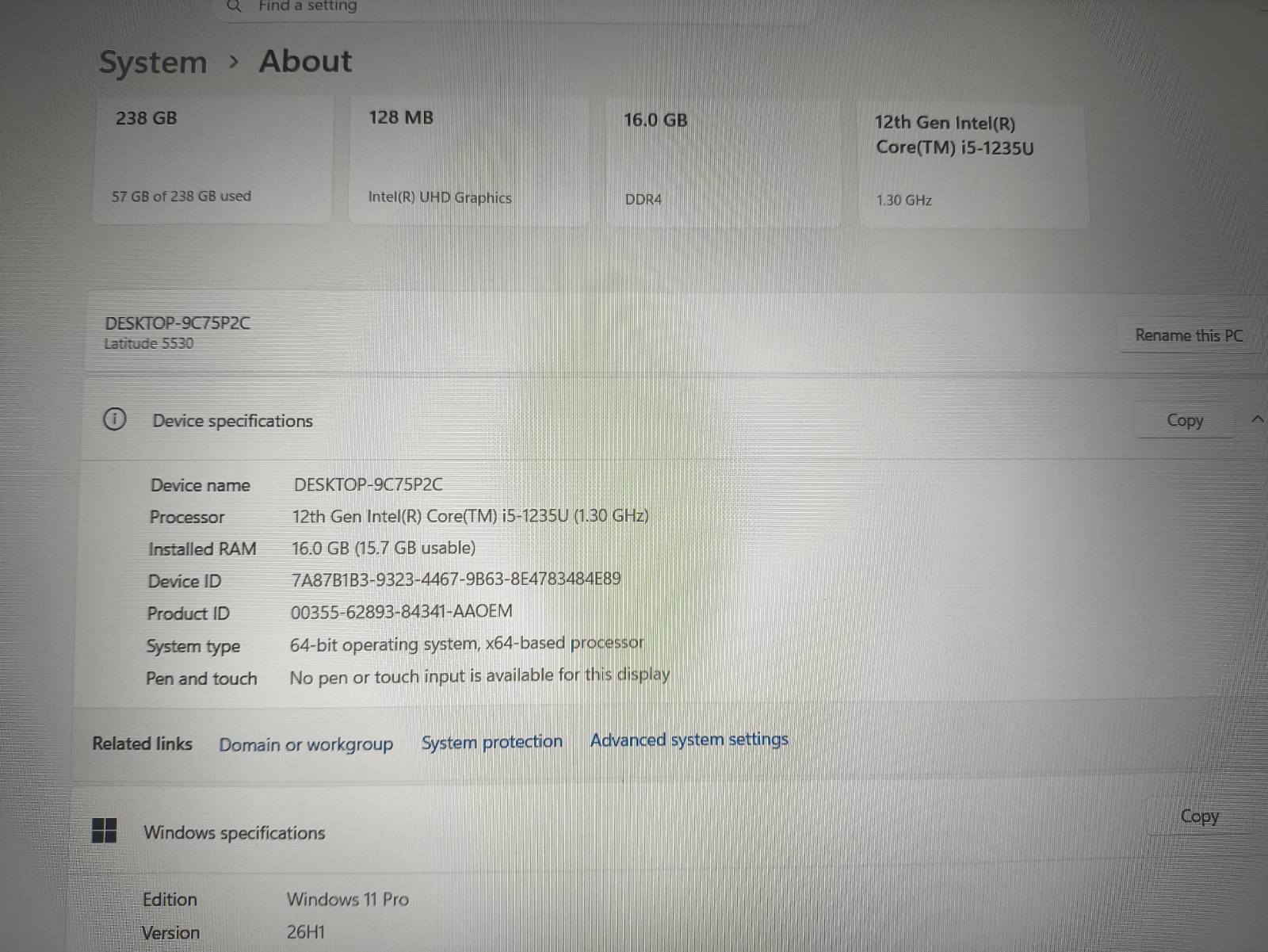
Task: Go back to System in breadcrumb
Action: (x=153, y=62)
